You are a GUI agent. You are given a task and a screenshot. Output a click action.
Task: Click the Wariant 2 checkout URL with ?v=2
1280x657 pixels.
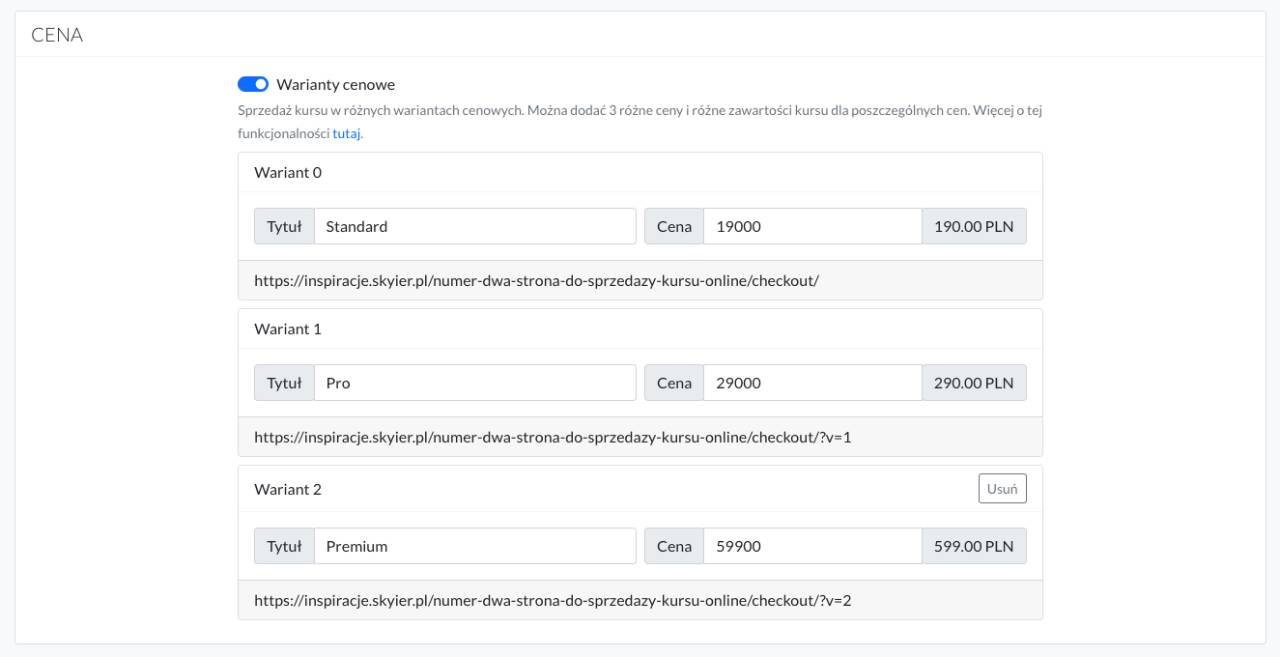(x=552, y=601)
